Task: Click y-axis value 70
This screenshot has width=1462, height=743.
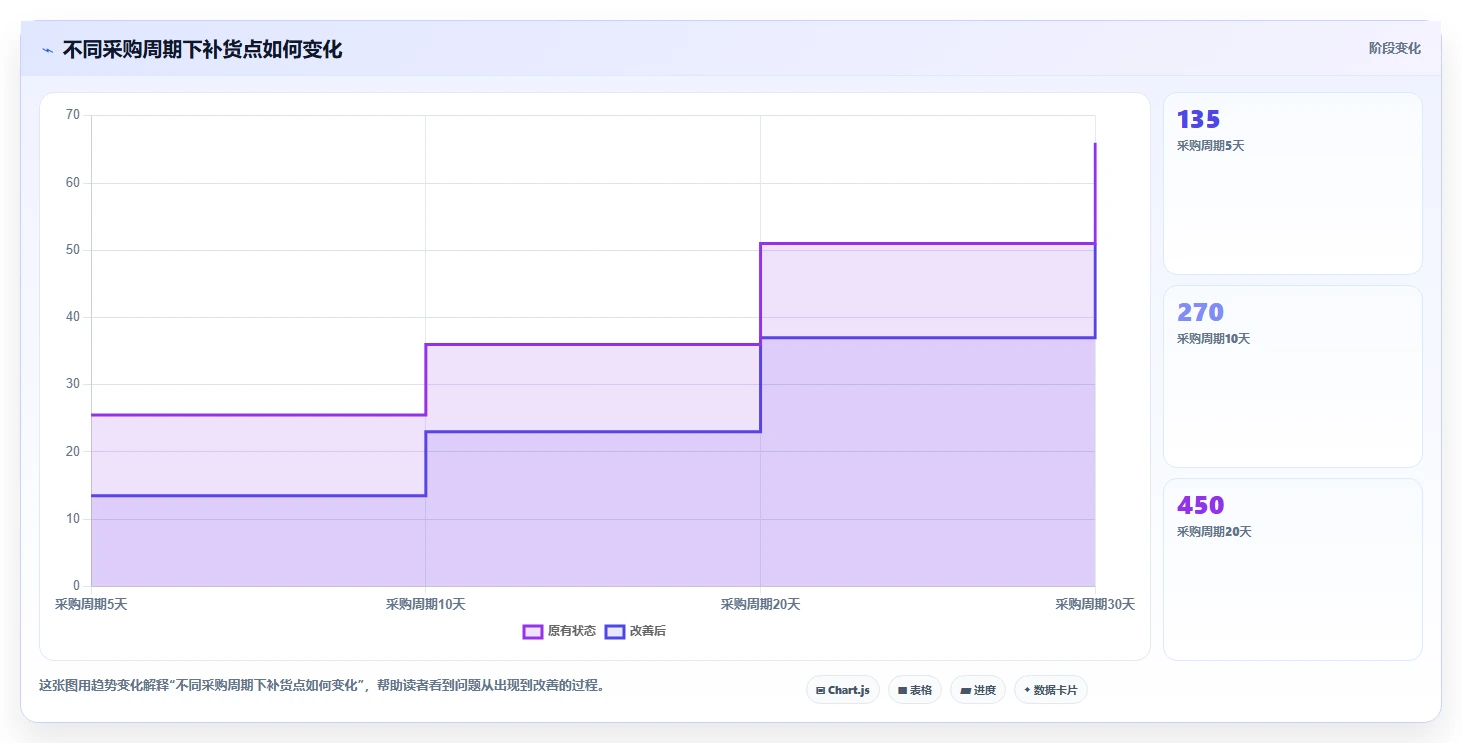Action: (x=72, y=115)
